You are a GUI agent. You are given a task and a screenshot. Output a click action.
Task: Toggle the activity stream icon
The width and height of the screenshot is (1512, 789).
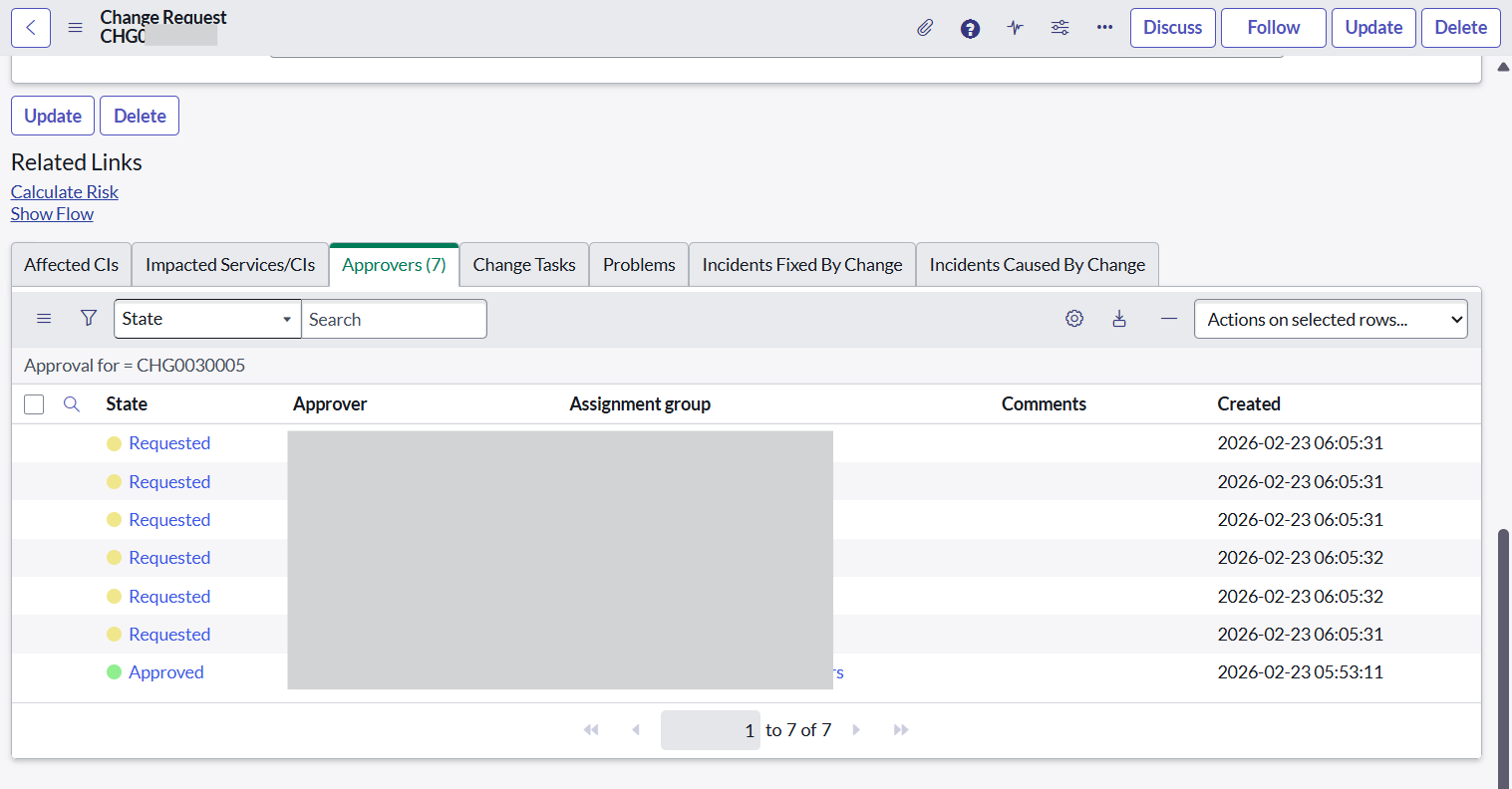1015,28
